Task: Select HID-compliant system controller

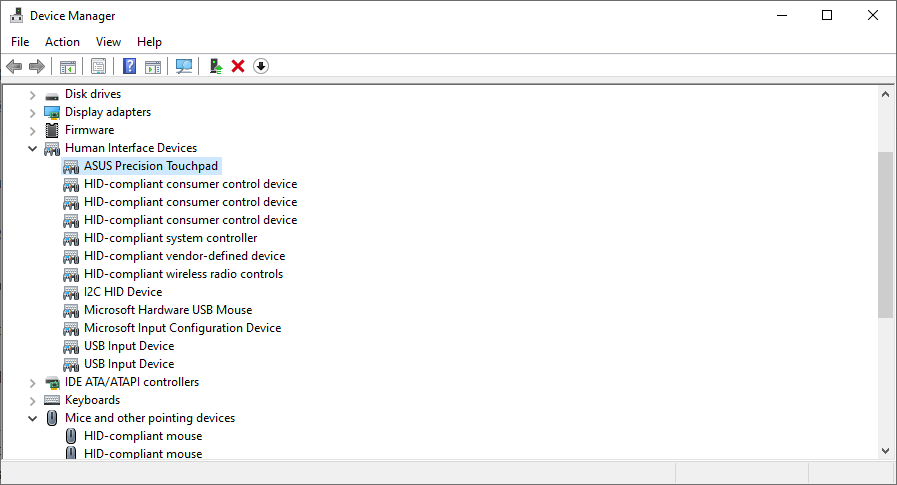Action: tap(170, 238)
